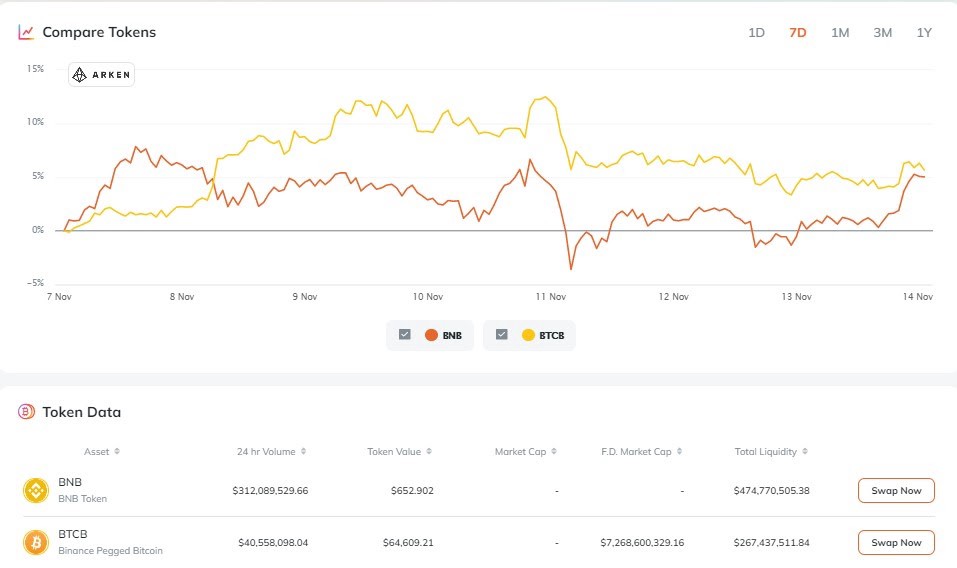Sort the table by Asset
Viewport: 957px width, 568px height.
coord(101,451)
